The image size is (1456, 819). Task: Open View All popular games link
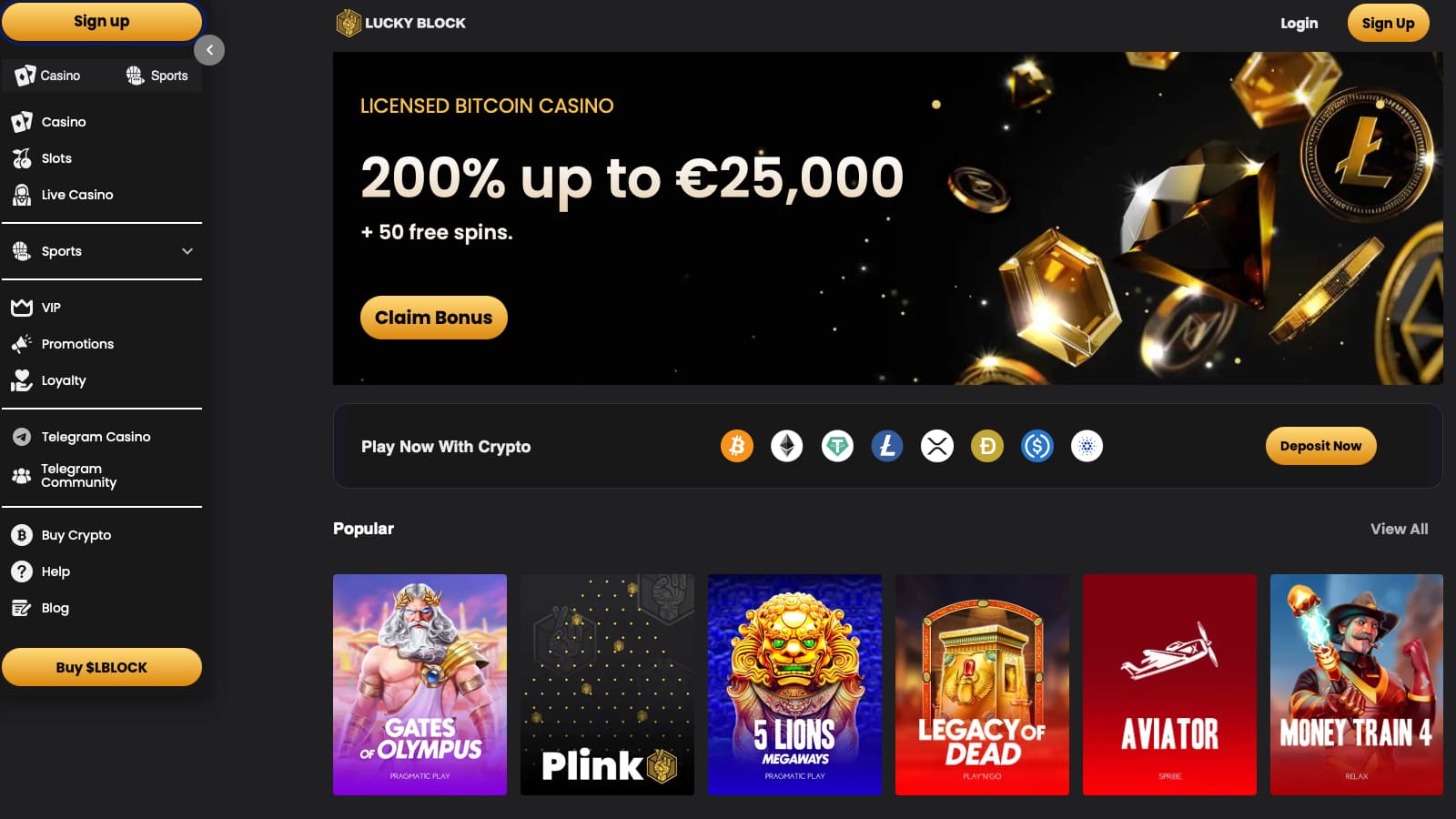click(x=1399, y=529)
